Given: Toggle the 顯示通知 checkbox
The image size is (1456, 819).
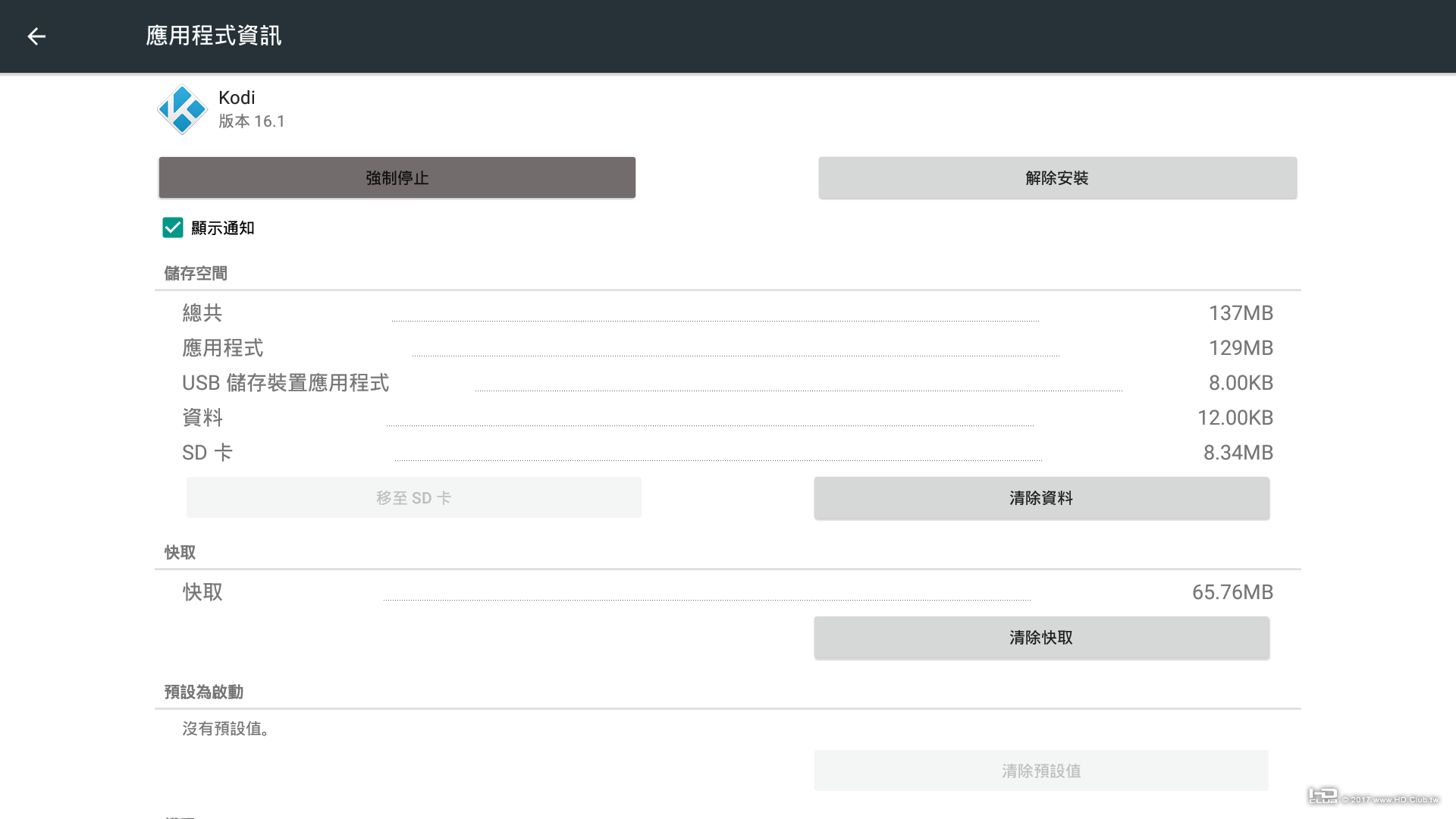Looking at the screenshot, I should (173, 227).
